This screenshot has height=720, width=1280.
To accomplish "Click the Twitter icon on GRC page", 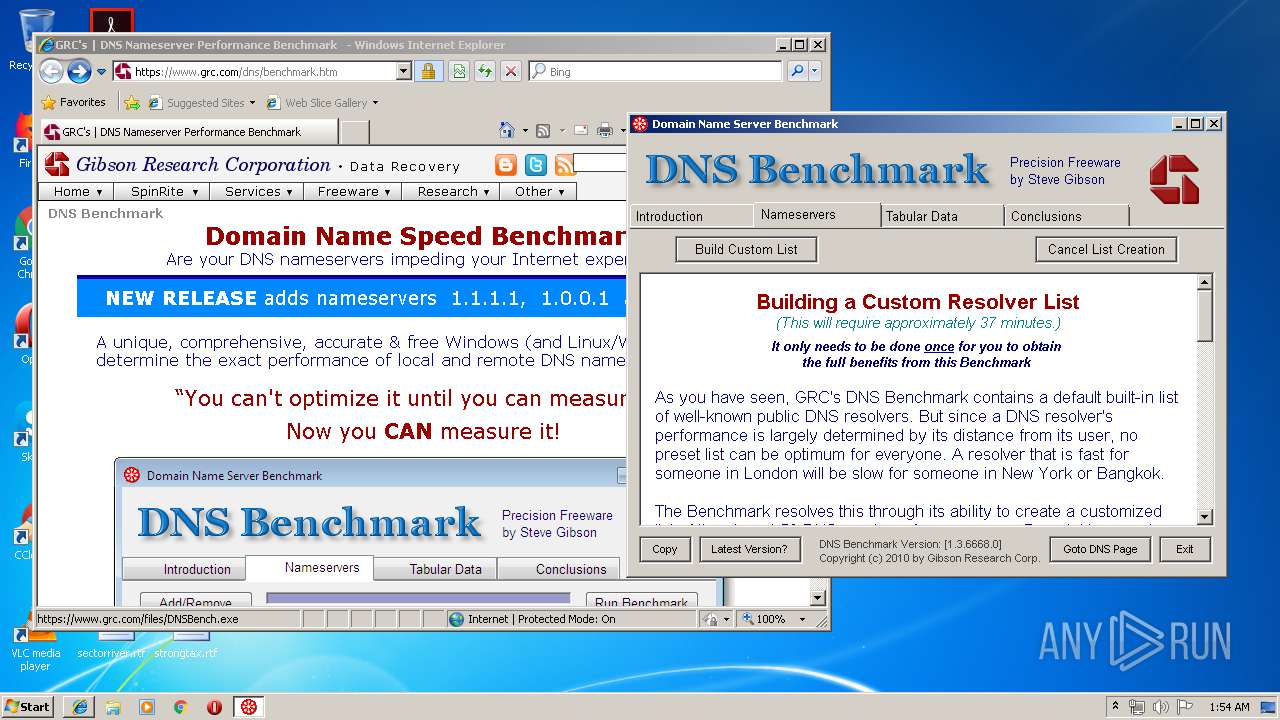I will pyautogui.click(x=536, y=165).
